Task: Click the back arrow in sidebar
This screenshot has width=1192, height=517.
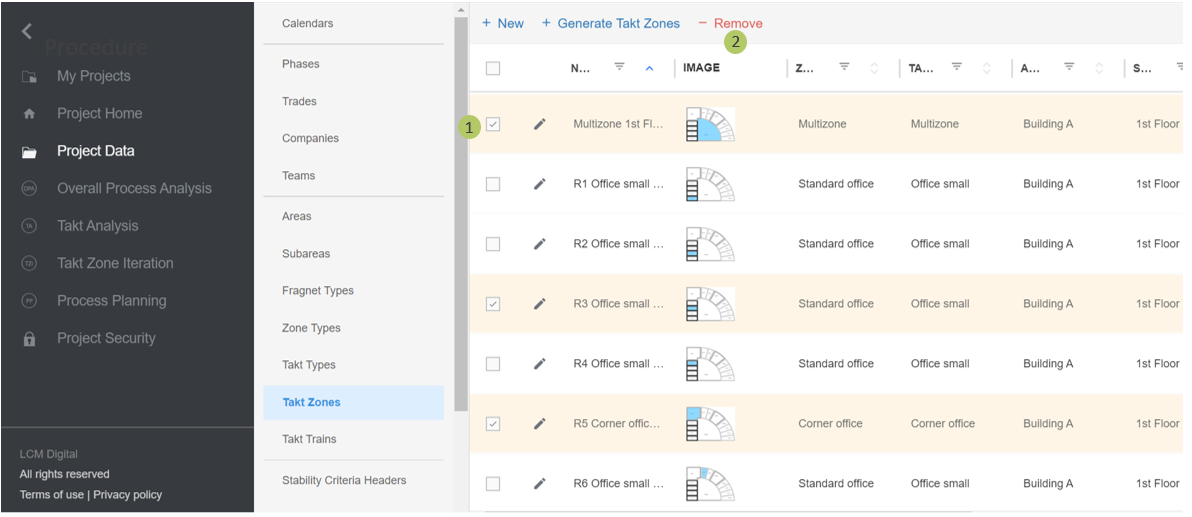Action: [x=27, y=31]
